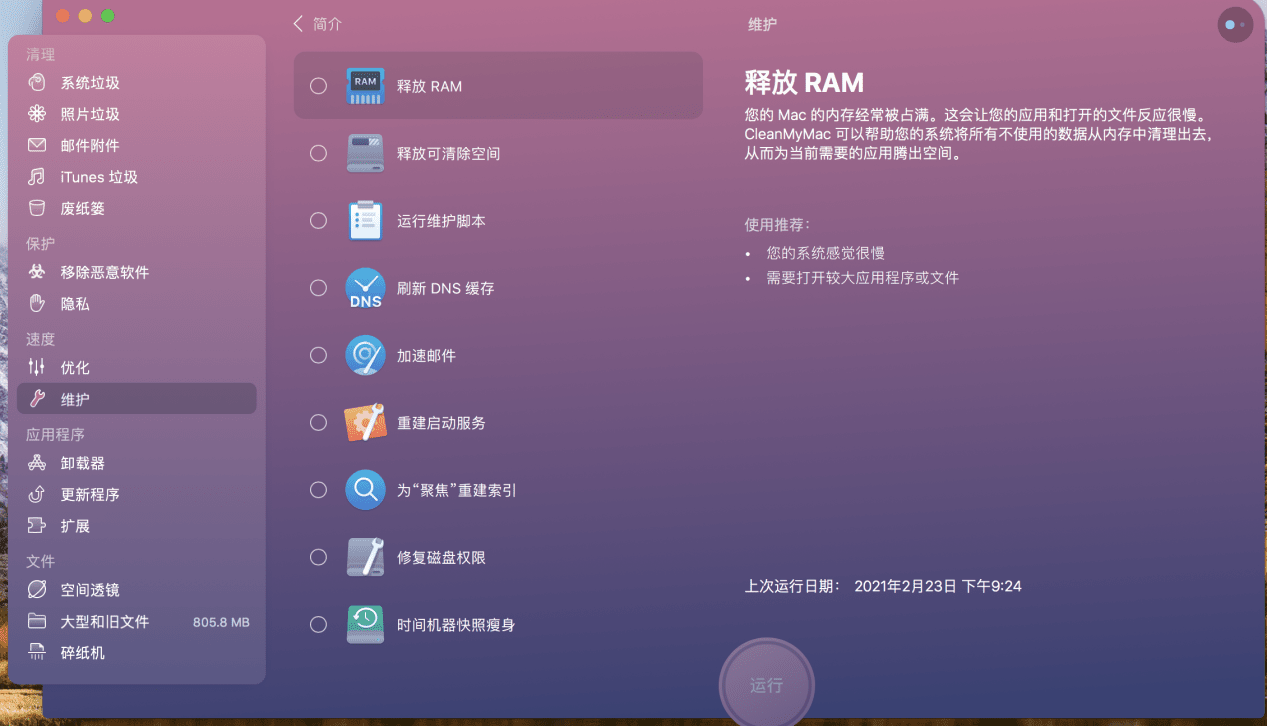The width and height of the screenshot is (1267, 726).
Task: Select the 时间机器快照瘦身 radio button
Action: click(x=318, y=624)
